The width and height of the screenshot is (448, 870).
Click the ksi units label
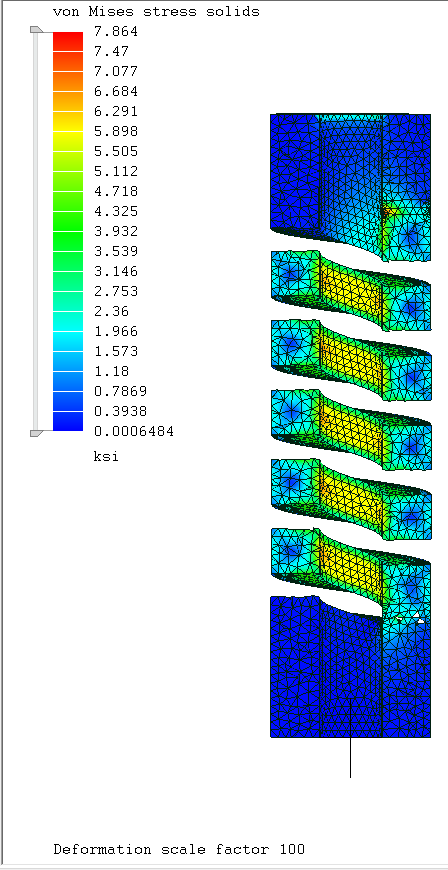pos(106,457)
